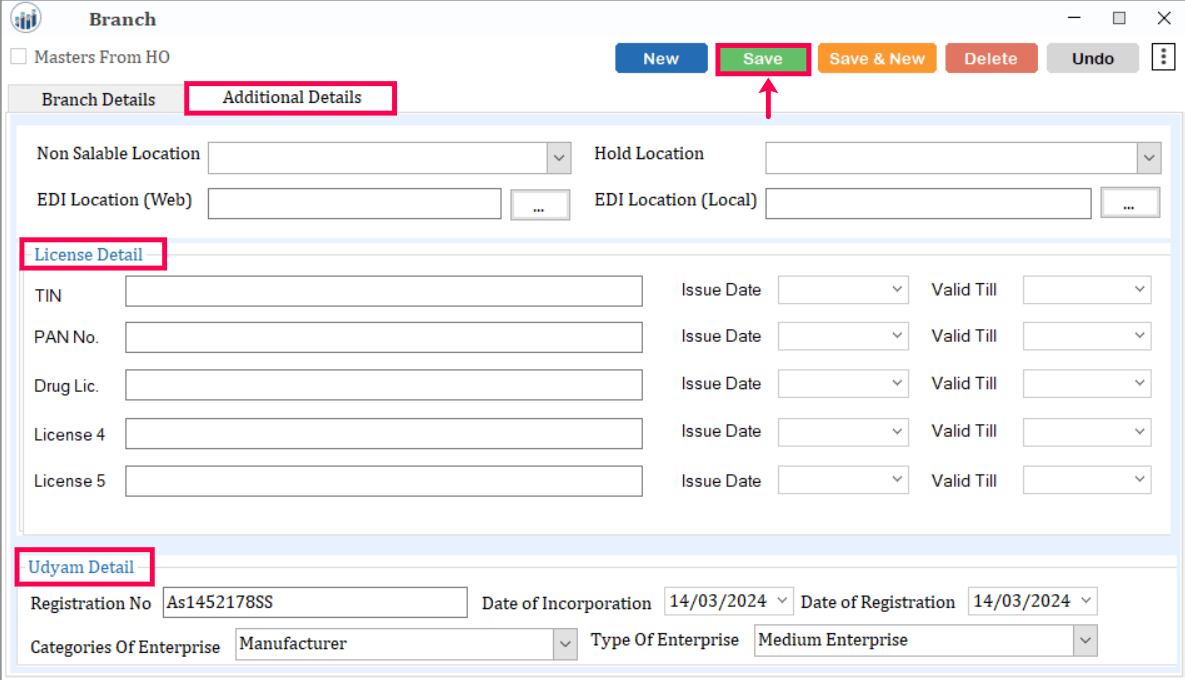Maximize the Branch window
The width and height of the screenshot is (1185, 680).
[1119, 17]
